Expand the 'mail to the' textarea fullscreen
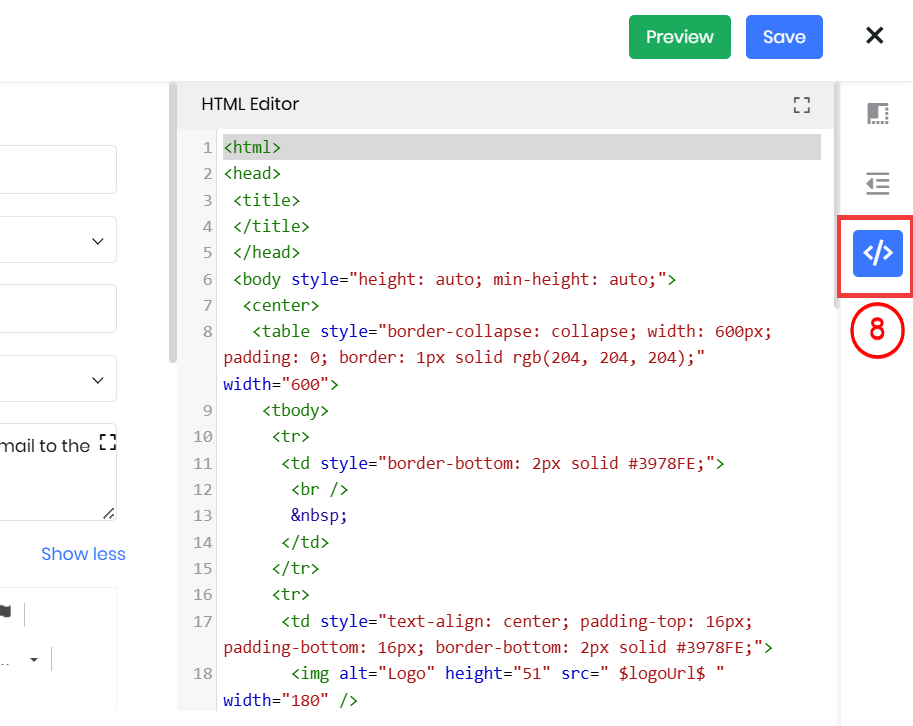Viewport: 913px width, 726px height. coord(108,442)
